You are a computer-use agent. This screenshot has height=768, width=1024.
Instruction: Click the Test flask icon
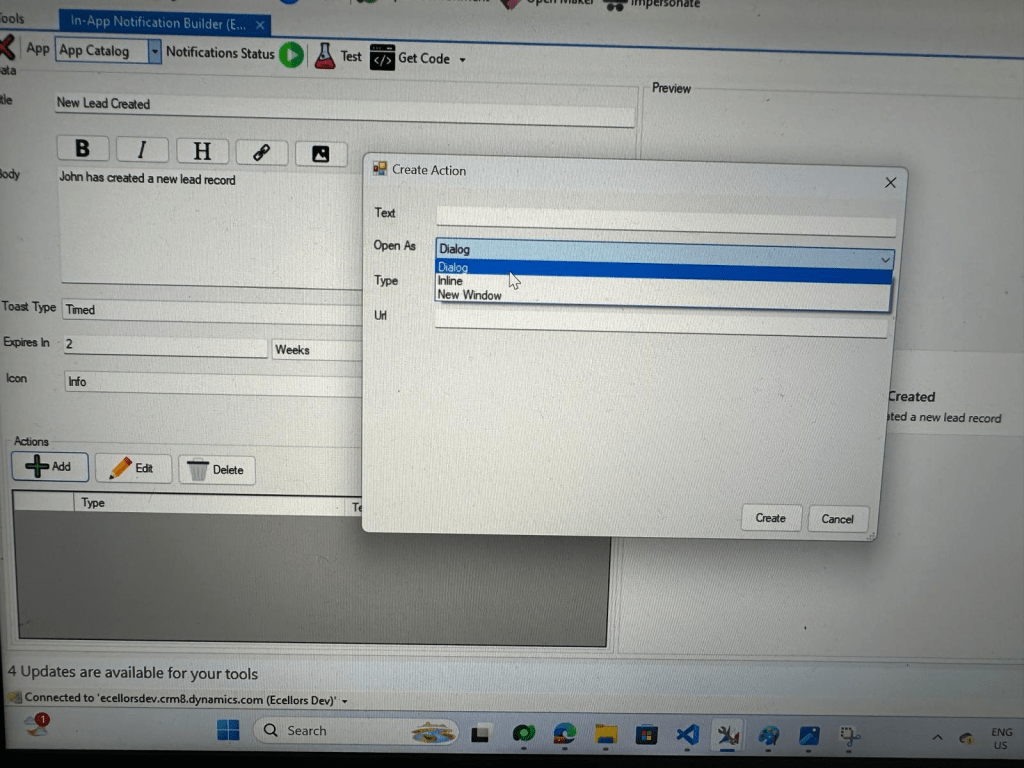coord(324,56)
